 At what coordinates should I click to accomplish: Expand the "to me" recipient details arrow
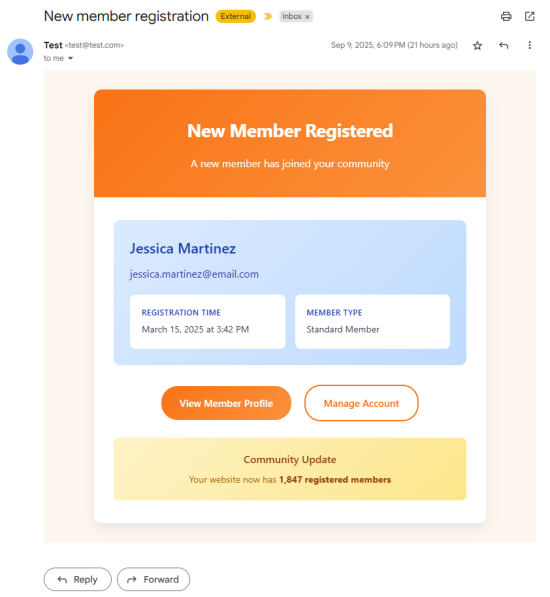[x=70, y=58]
